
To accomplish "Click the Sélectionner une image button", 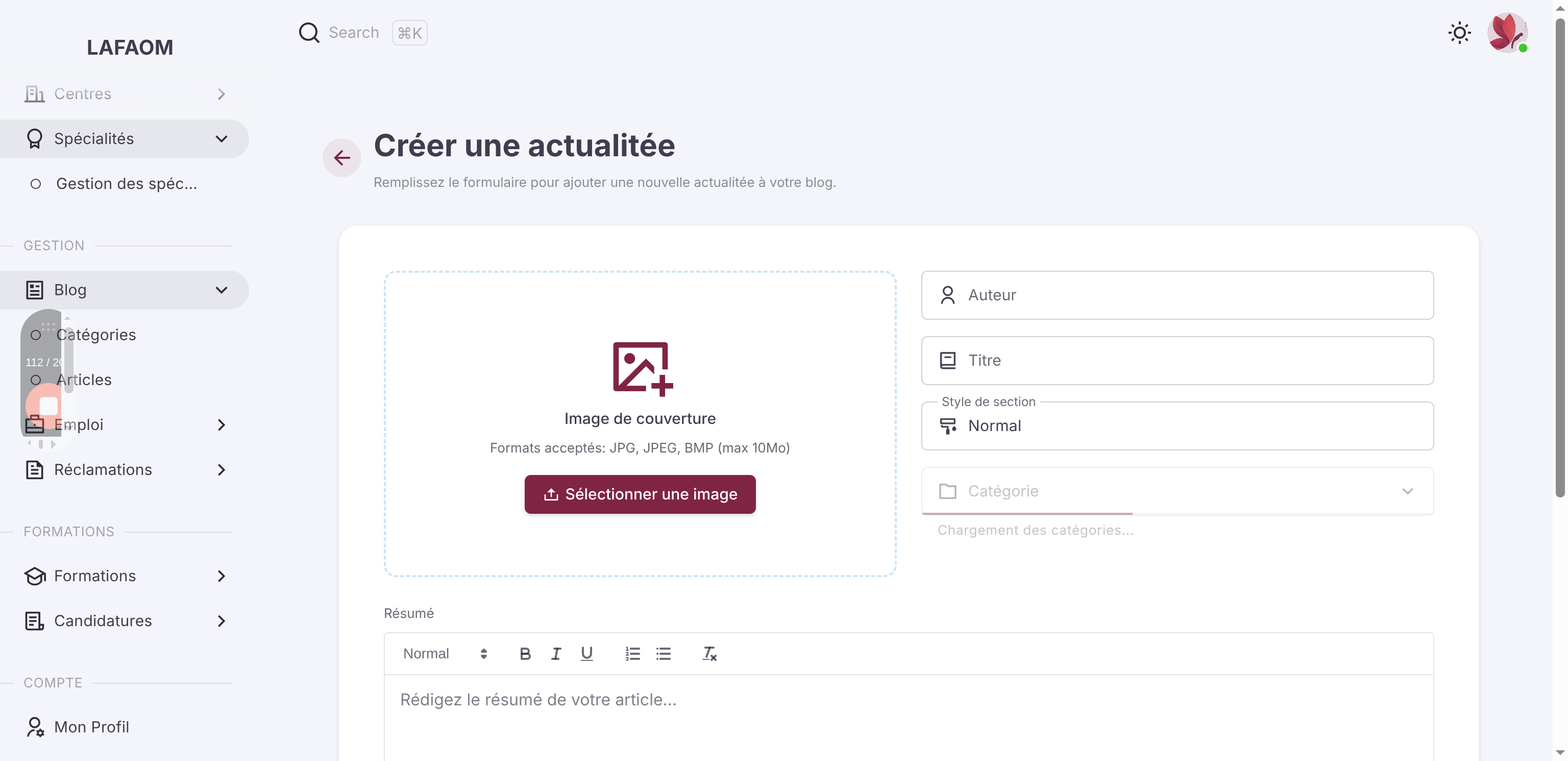I will [x=640, y=494].
